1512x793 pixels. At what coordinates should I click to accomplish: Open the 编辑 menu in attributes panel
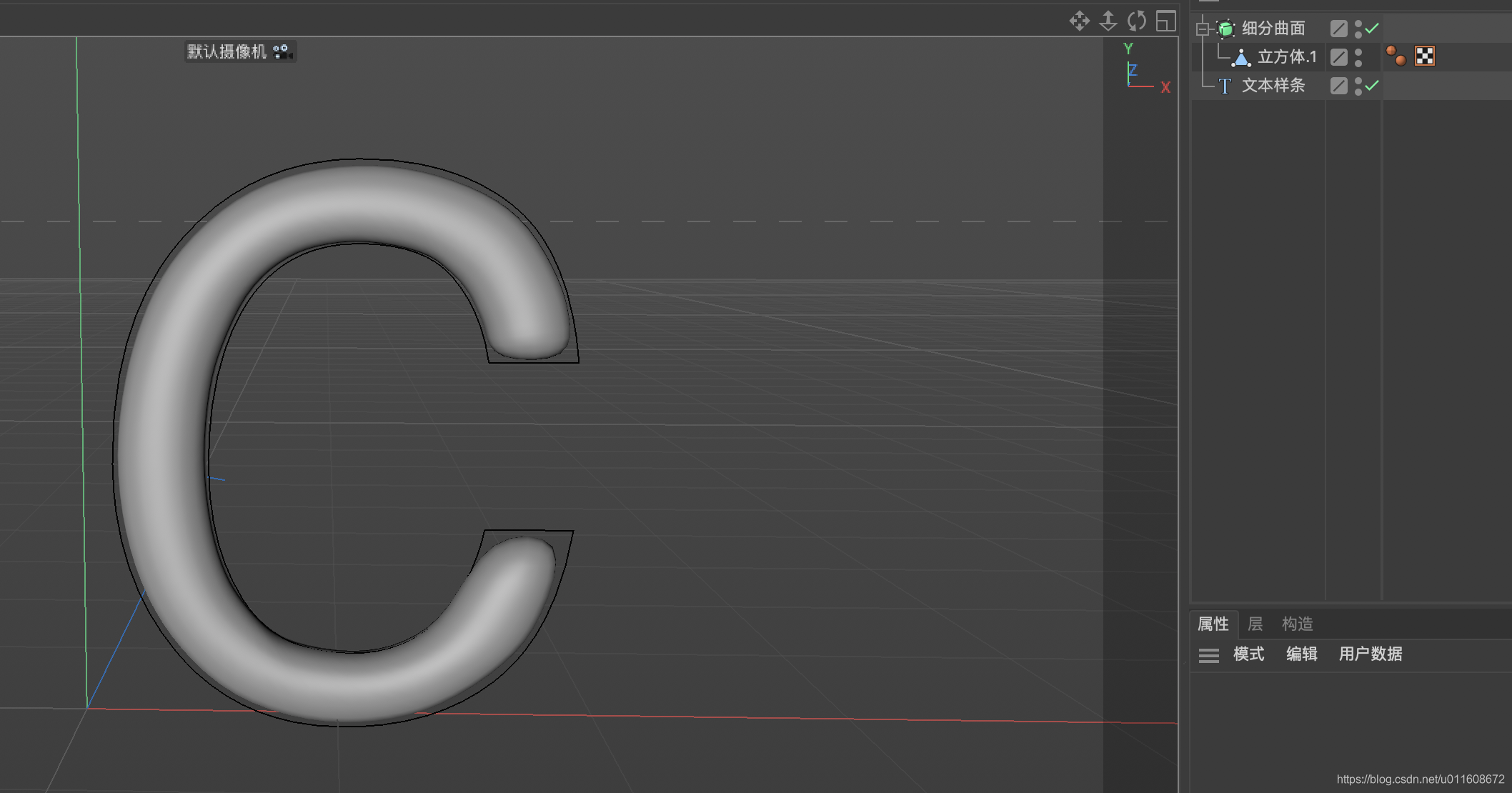[x=1301, y=654]
